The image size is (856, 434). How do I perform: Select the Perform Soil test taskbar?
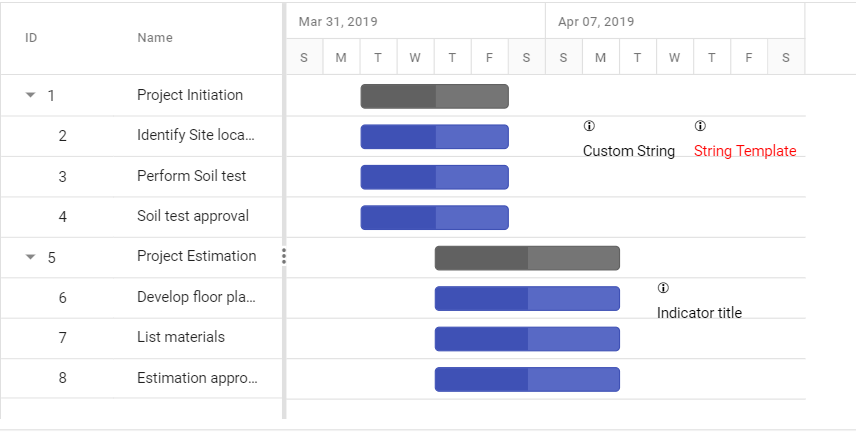[x=435, y=177]
